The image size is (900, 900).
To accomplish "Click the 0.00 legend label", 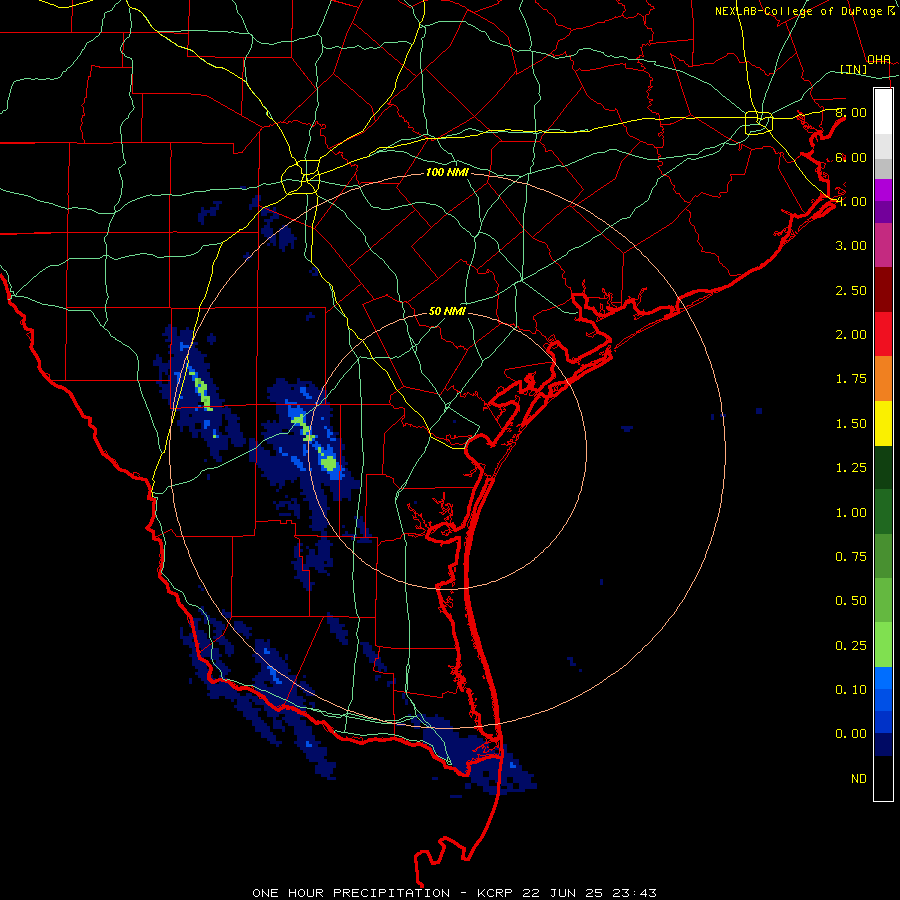I will click(x=851, y=734).
